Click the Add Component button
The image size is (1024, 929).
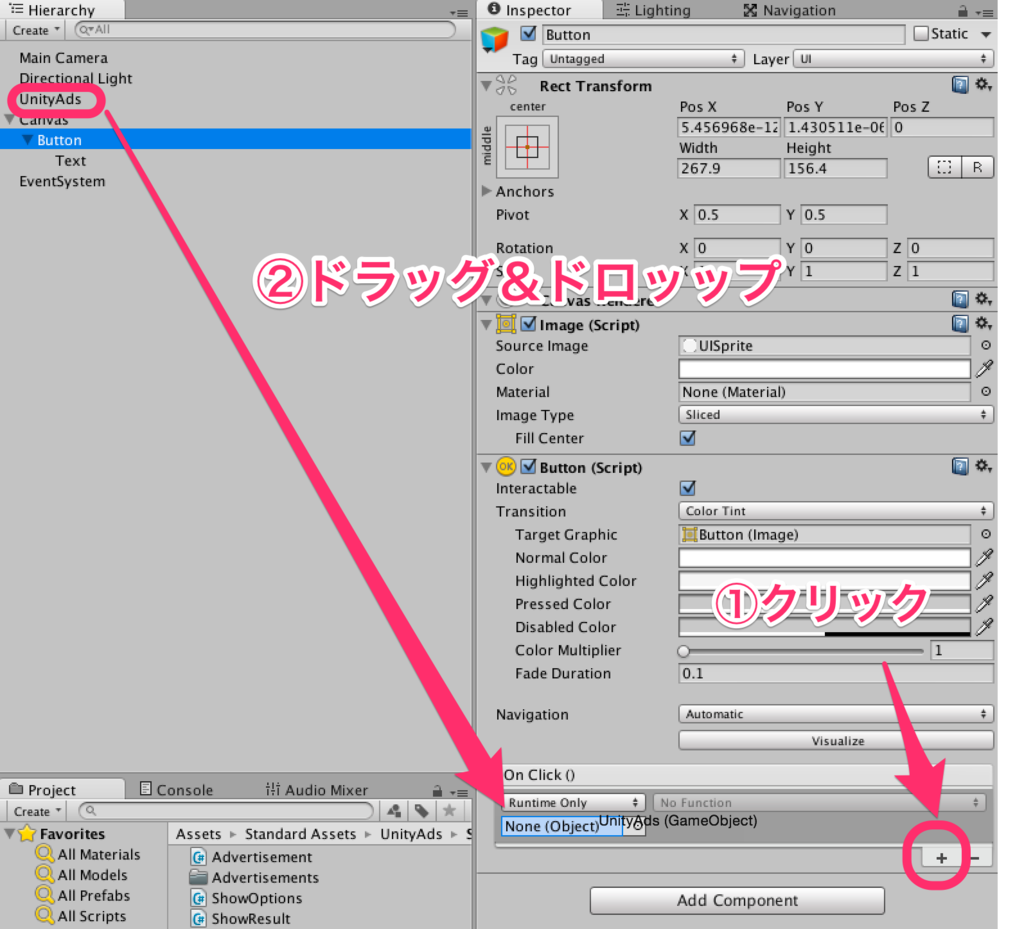(736, 900)
